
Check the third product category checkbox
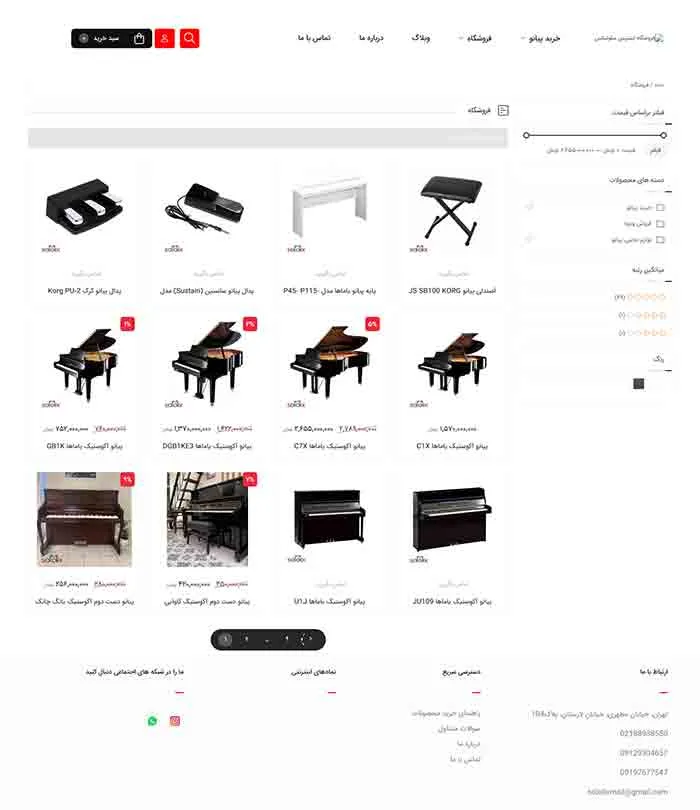click(x=660, y=240)
